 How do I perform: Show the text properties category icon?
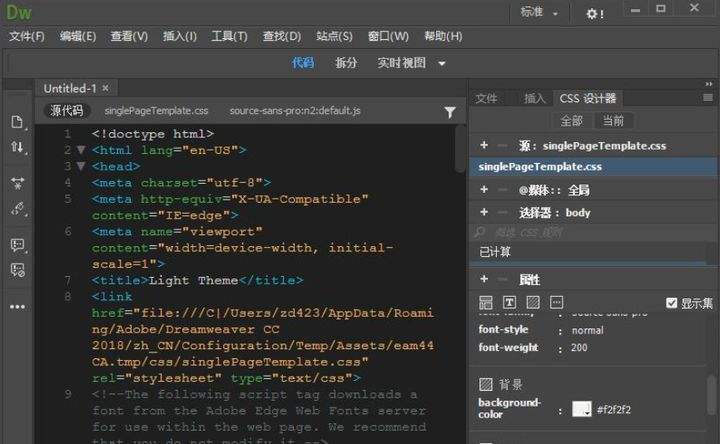(509, 302)
